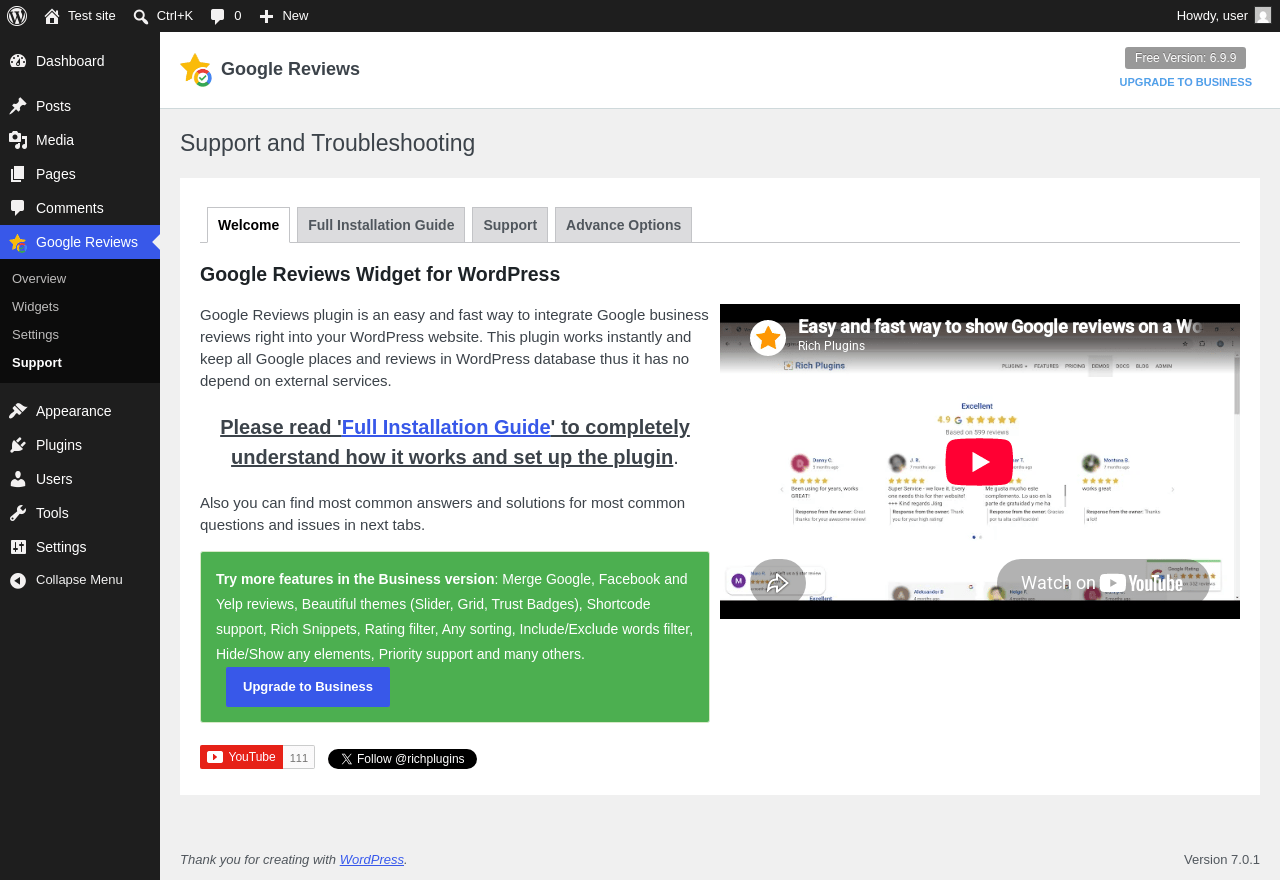Click the Comments speech bubble sidebar icon

(18, 208)
